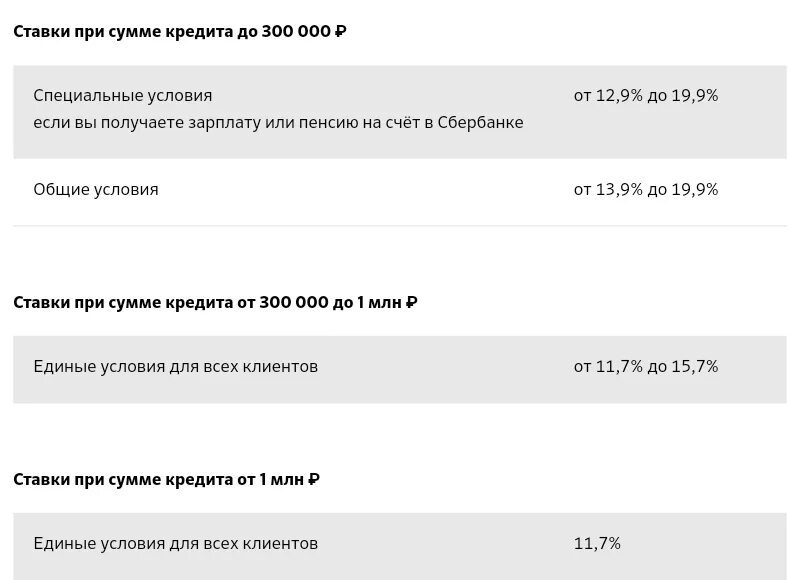Select 'Единые условия' in the middle table
The image size is (789, 580).
coord(176,367)
